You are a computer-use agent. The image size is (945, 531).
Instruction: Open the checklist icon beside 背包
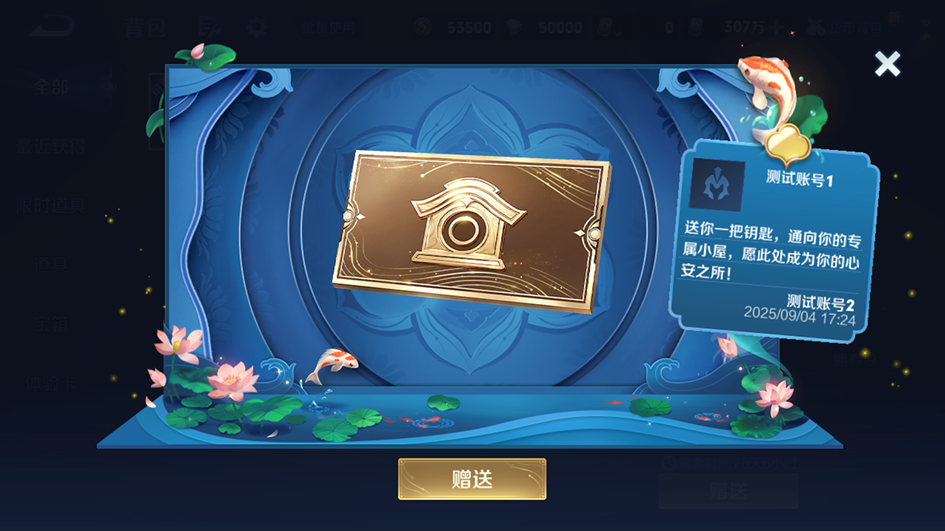click(x=209, y=27)
